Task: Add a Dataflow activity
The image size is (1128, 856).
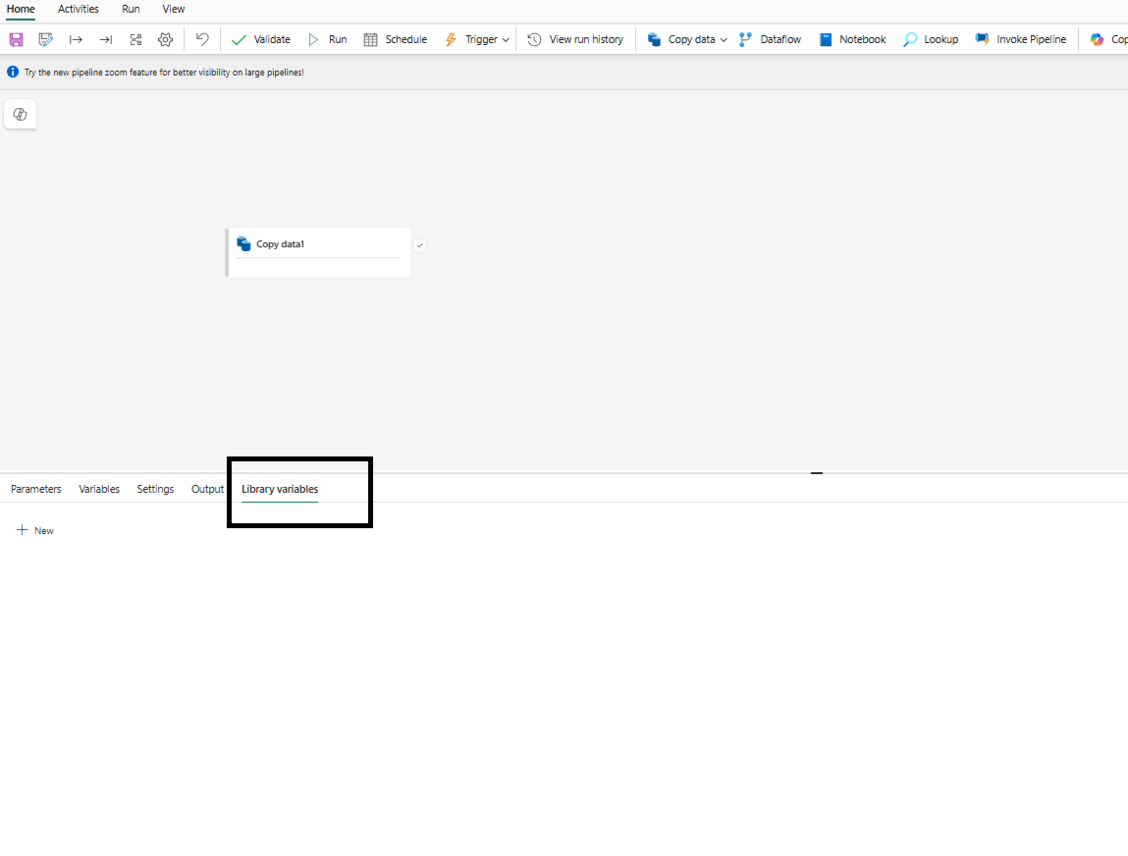Action: 770,40
